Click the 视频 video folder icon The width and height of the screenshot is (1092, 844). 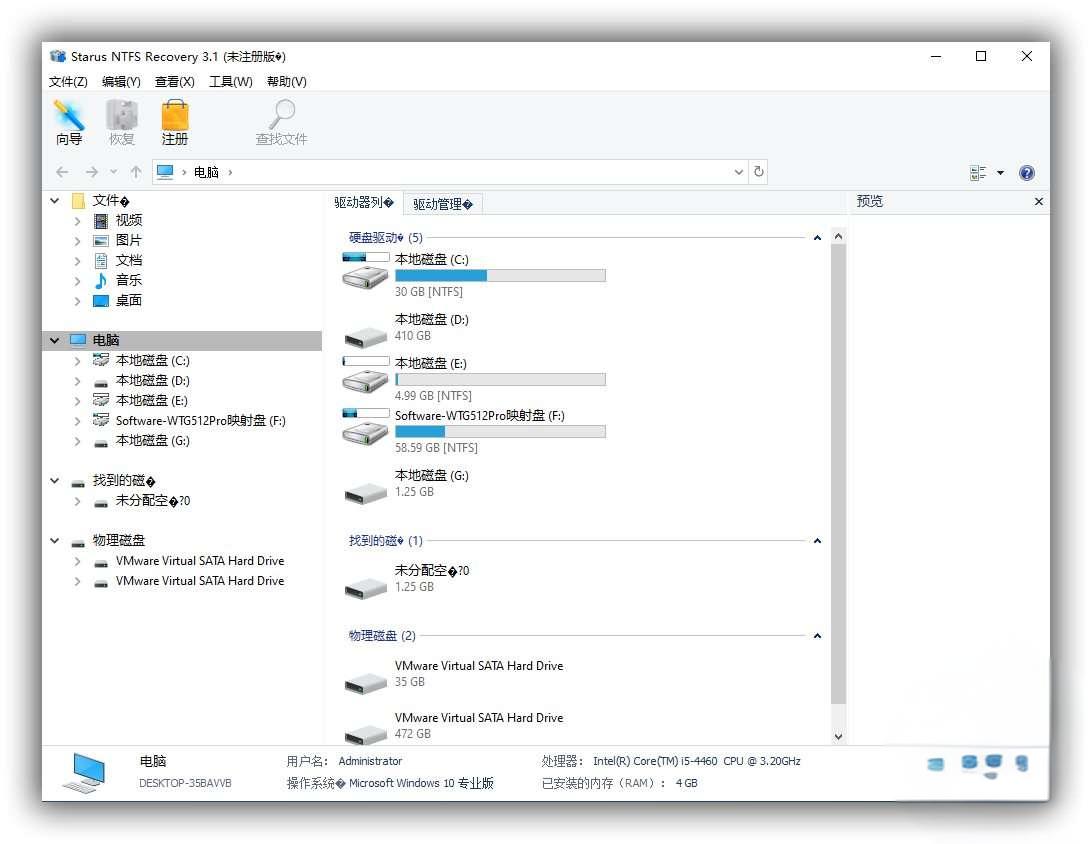pyautogui.click(x=101, y=221)
